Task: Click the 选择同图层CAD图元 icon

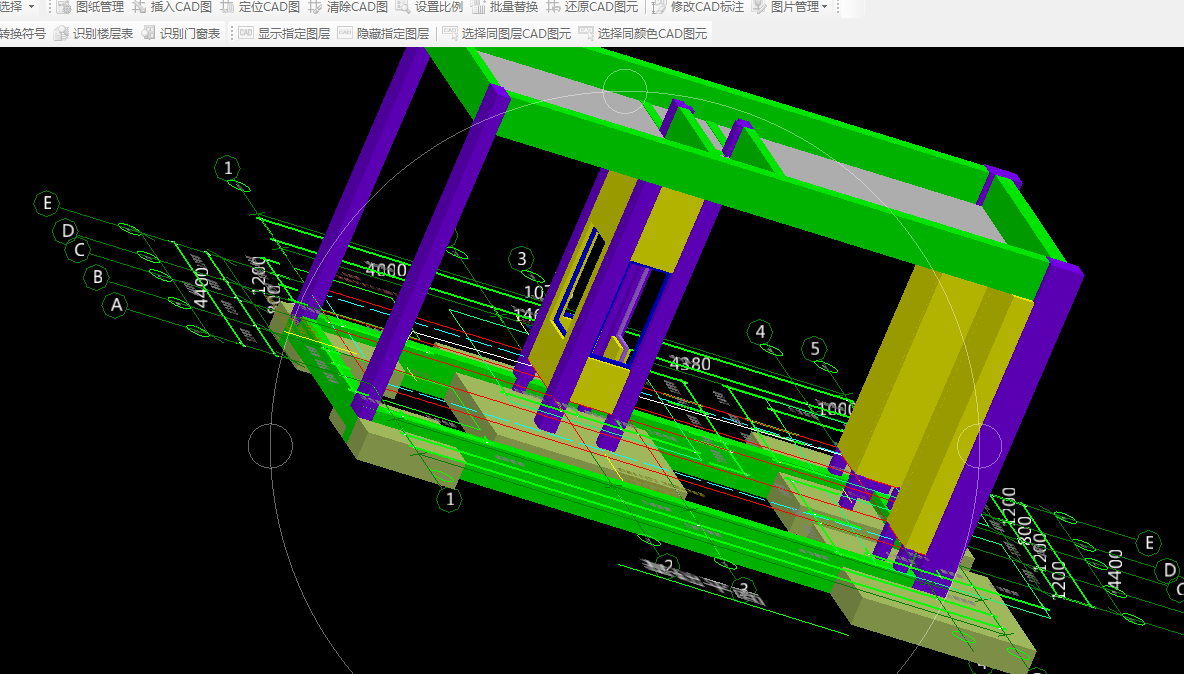Action: [450, 32]
